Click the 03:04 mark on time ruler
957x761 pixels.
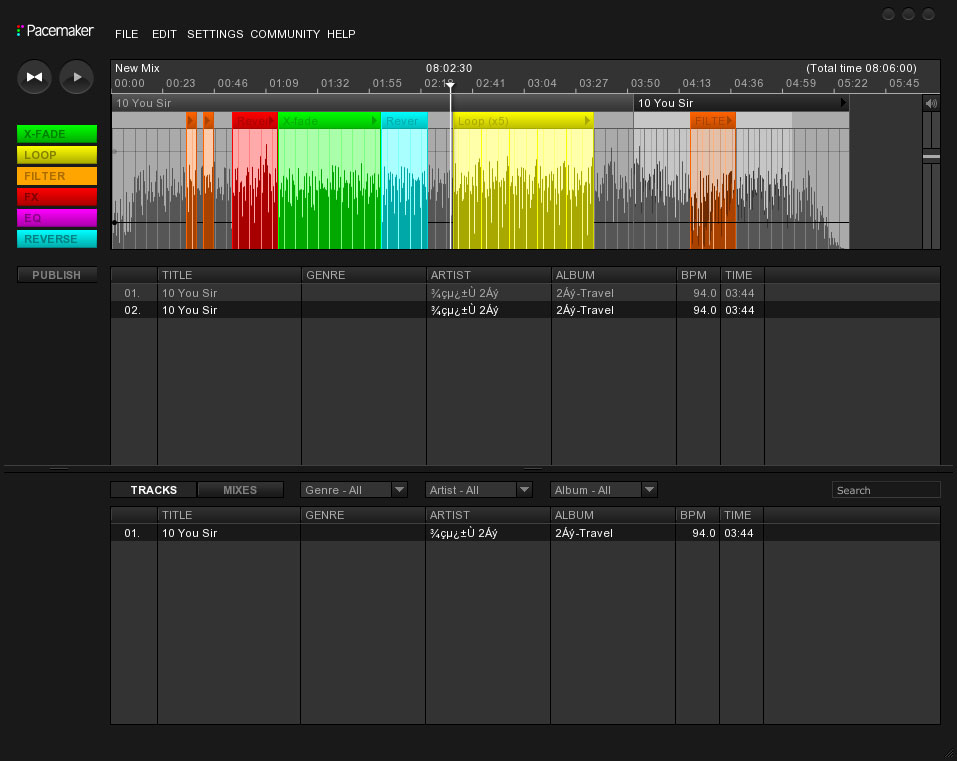(x=542, y=83)
